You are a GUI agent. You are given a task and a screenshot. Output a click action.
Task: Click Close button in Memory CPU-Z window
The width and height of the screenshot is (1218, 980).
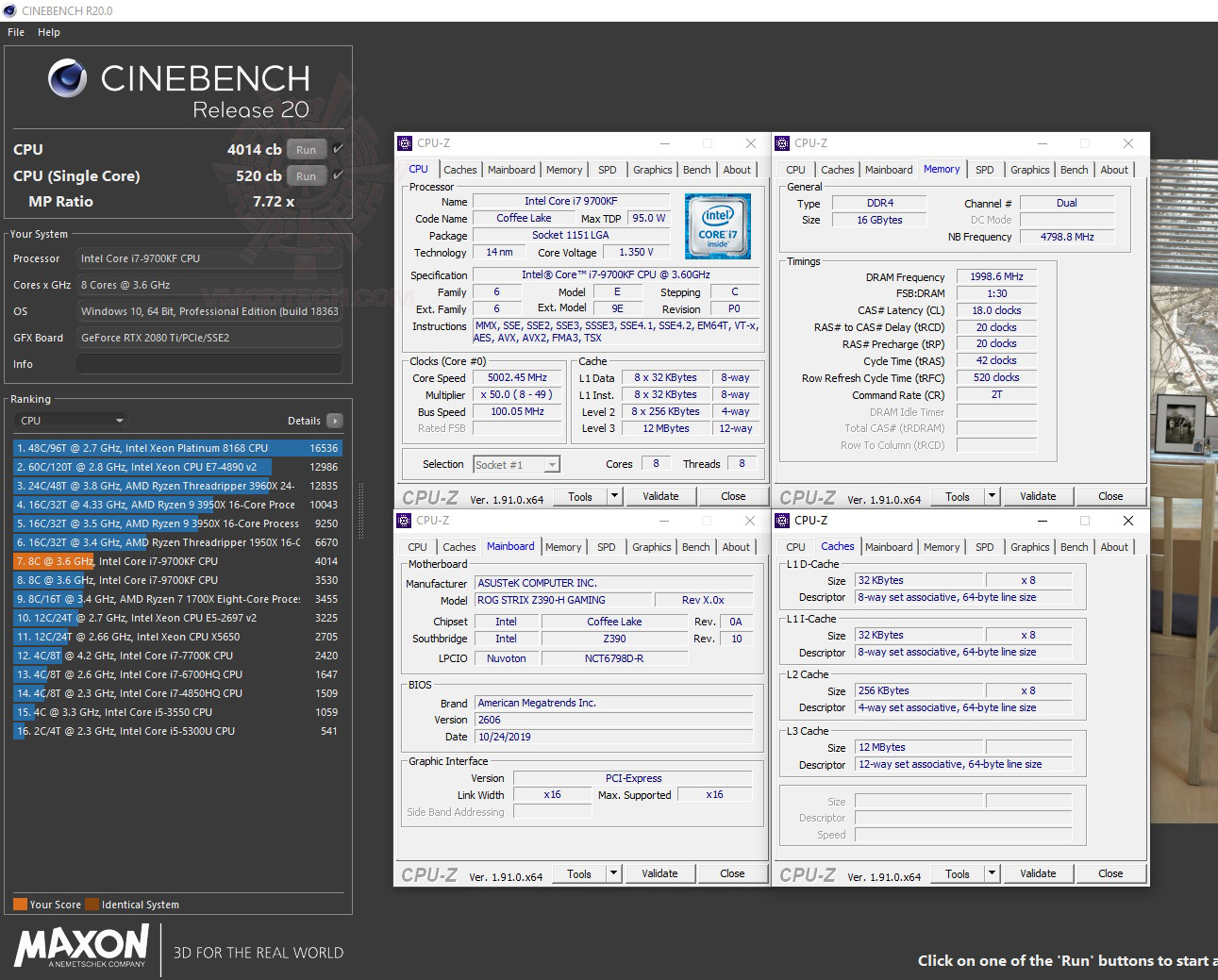coord(1110,496)
